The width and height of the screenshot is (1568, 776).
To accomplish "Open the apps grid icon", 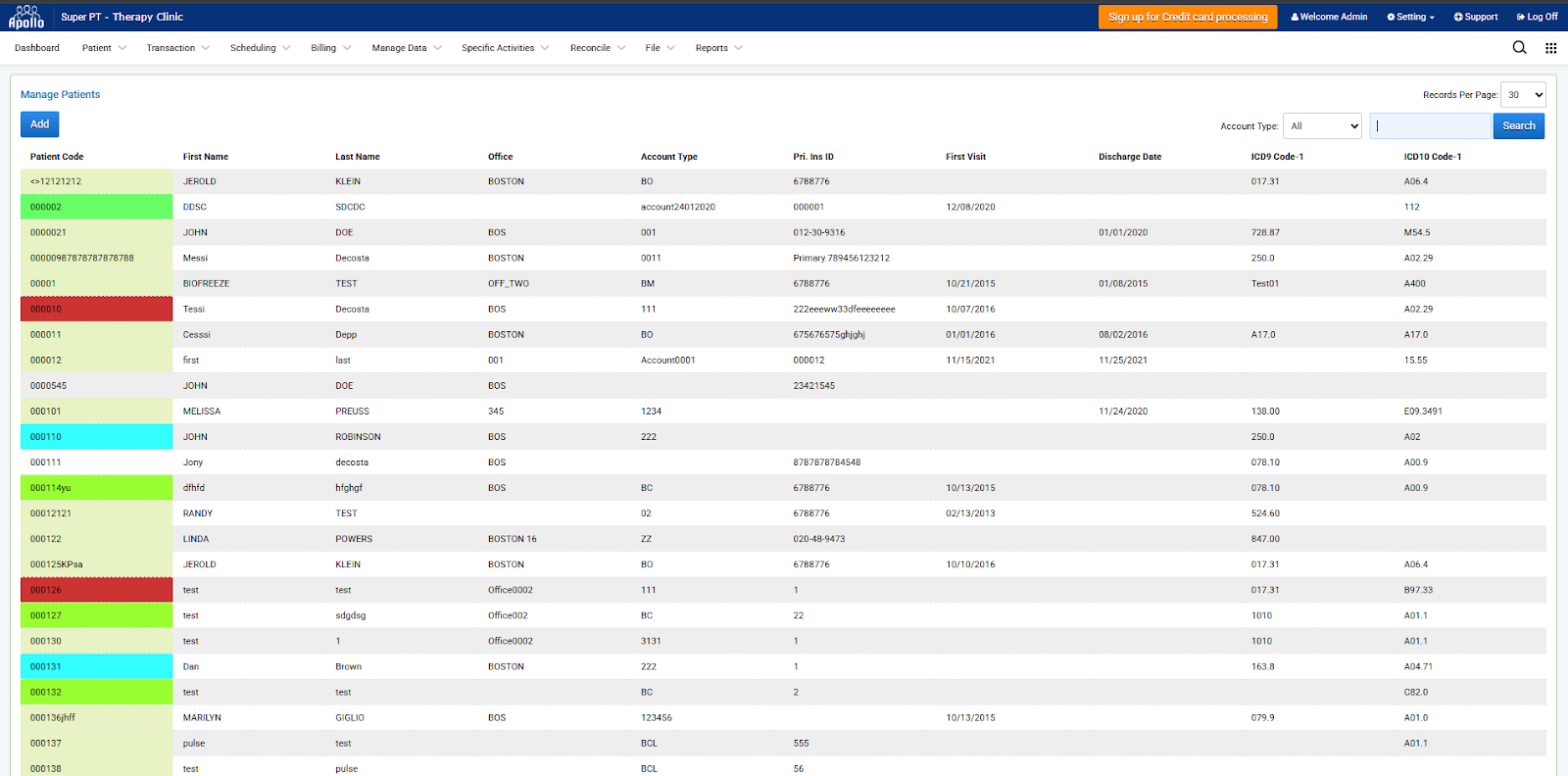I will [1550, 47].
